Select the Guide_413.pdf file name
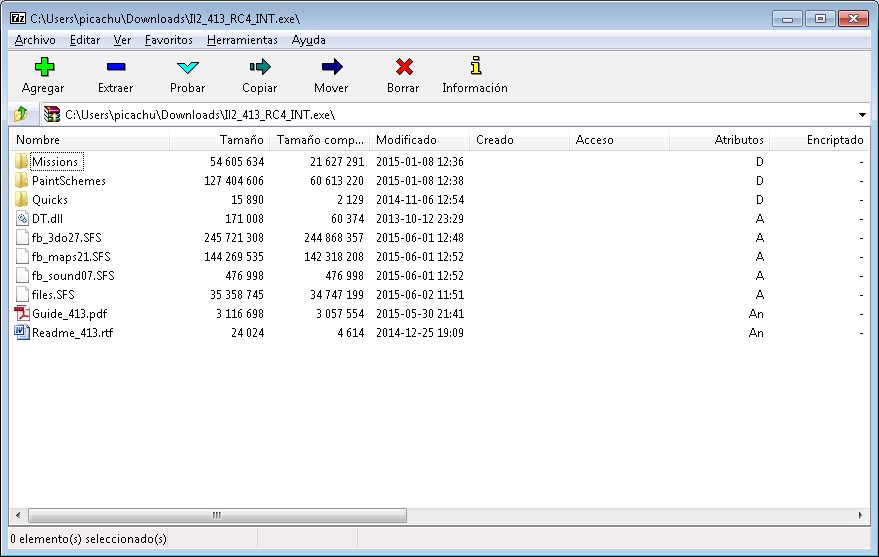Viewport: 879px width, 557px height. click(70, 314)
